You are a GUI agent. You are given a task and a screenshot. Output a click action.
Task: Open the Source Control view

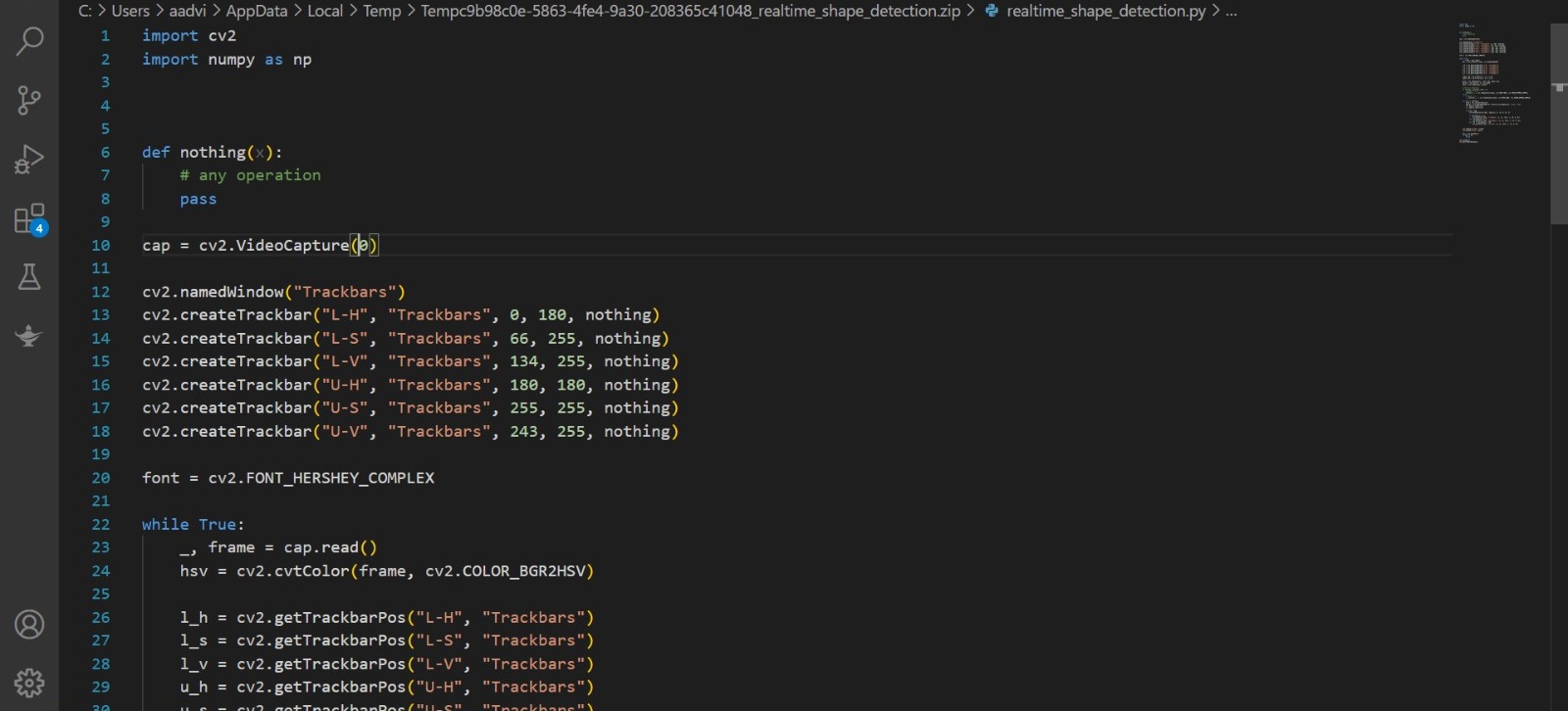coord(29,100)
